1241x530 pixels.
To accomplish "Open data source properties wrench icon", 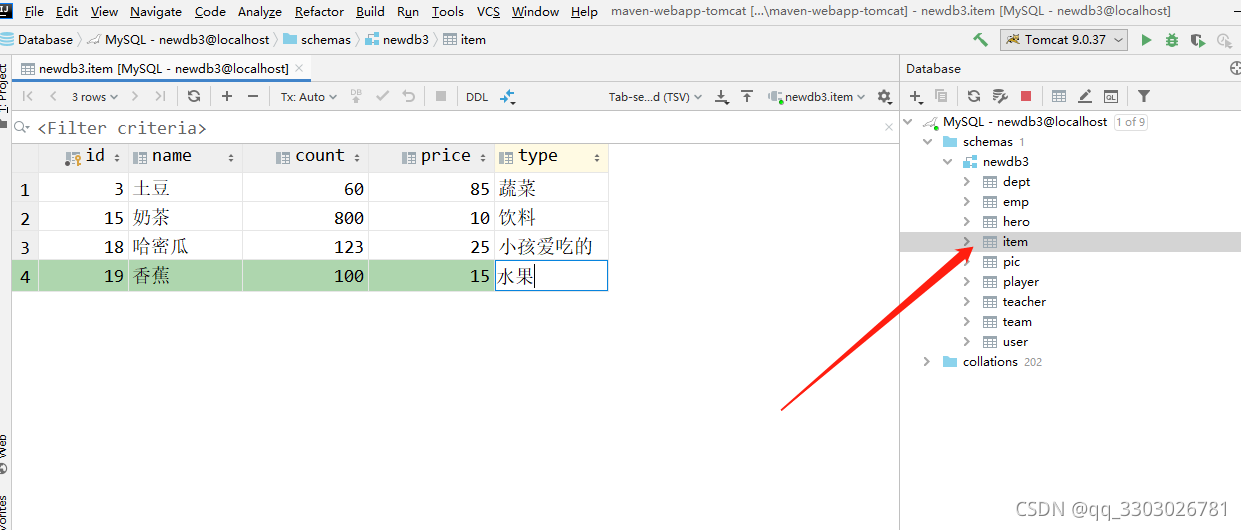I will [x=999, y=96].
